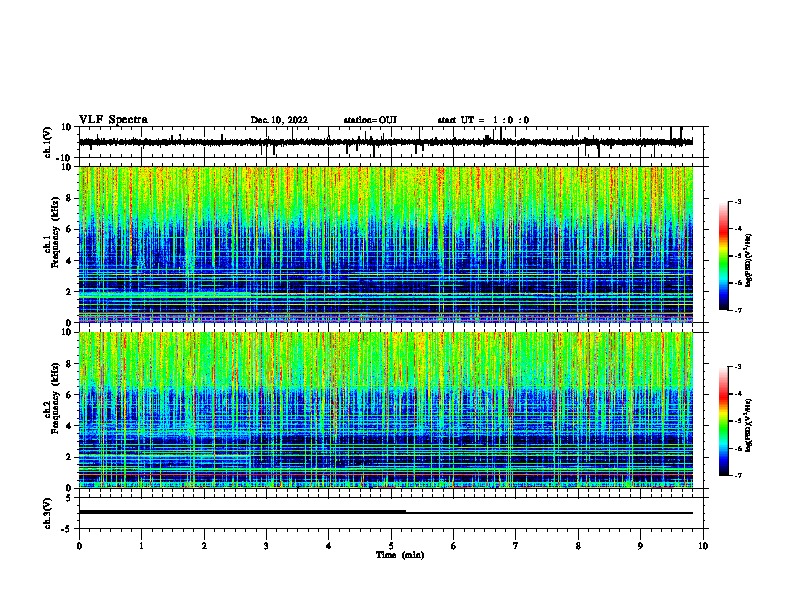Click the '4' kHz tick on ch.2 spectrogram
Screen dimensions: 792x612
click(x=69, y=426)
